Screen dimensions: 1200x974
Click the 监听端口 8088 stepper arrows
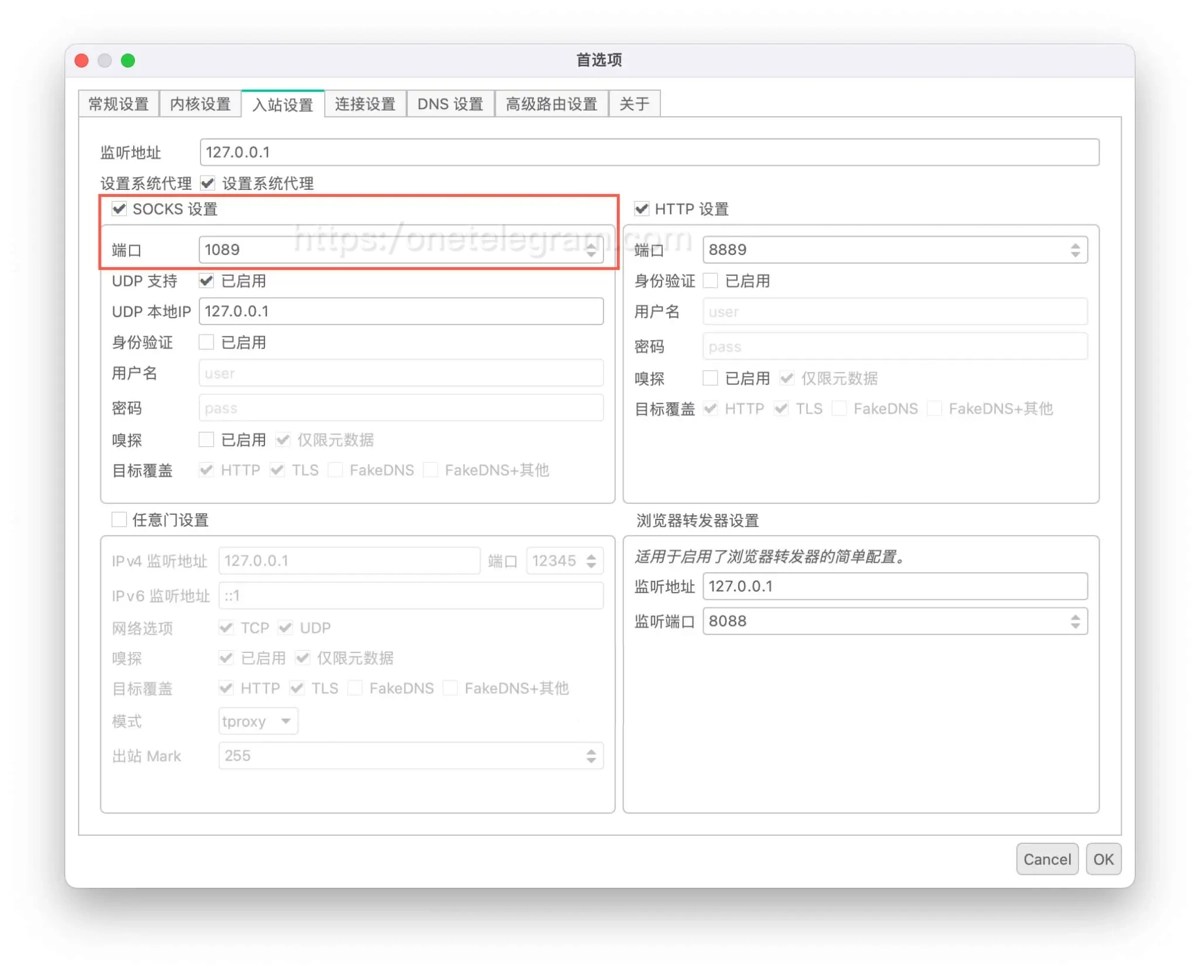click(1075, 621)
